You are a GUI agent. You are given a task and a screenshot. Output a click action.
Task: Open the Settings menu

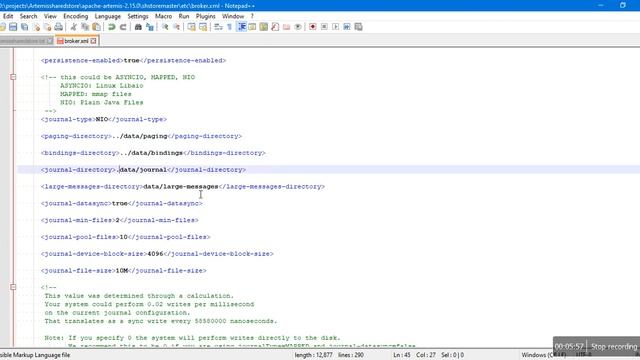[x=138, y=16]
